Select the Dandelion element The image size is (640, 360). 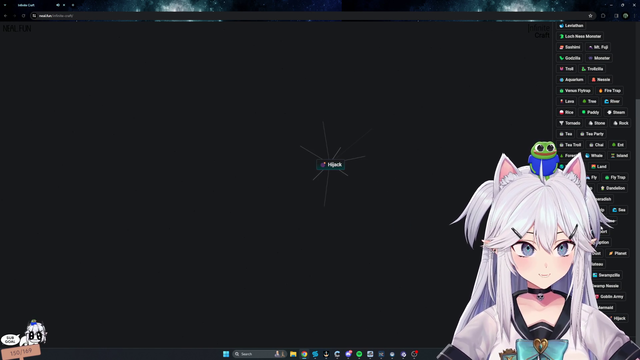(612, 188)
